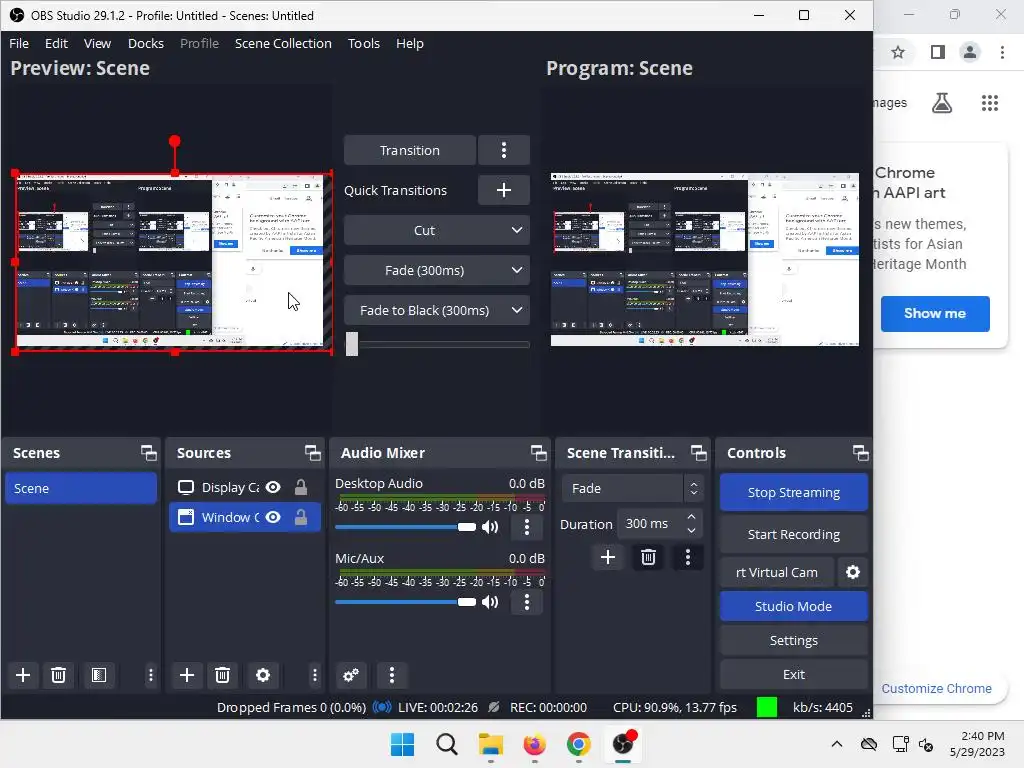Open Sources panel three-dot menu
The image size is (1024, 768).
(315, 675)
